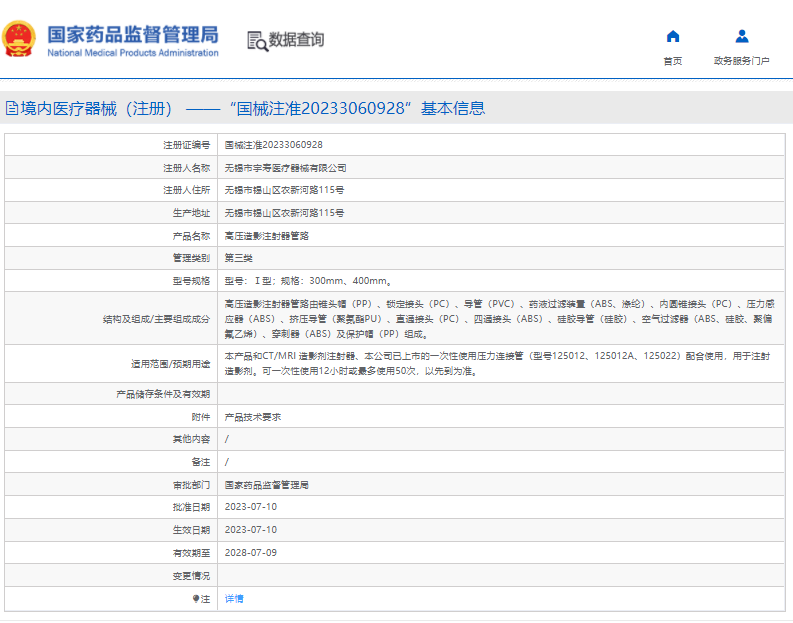Open the 详情 link in the 注 row
Viewport: 793px width, 623px height.
pyautogui.click(x=234, y=599)
